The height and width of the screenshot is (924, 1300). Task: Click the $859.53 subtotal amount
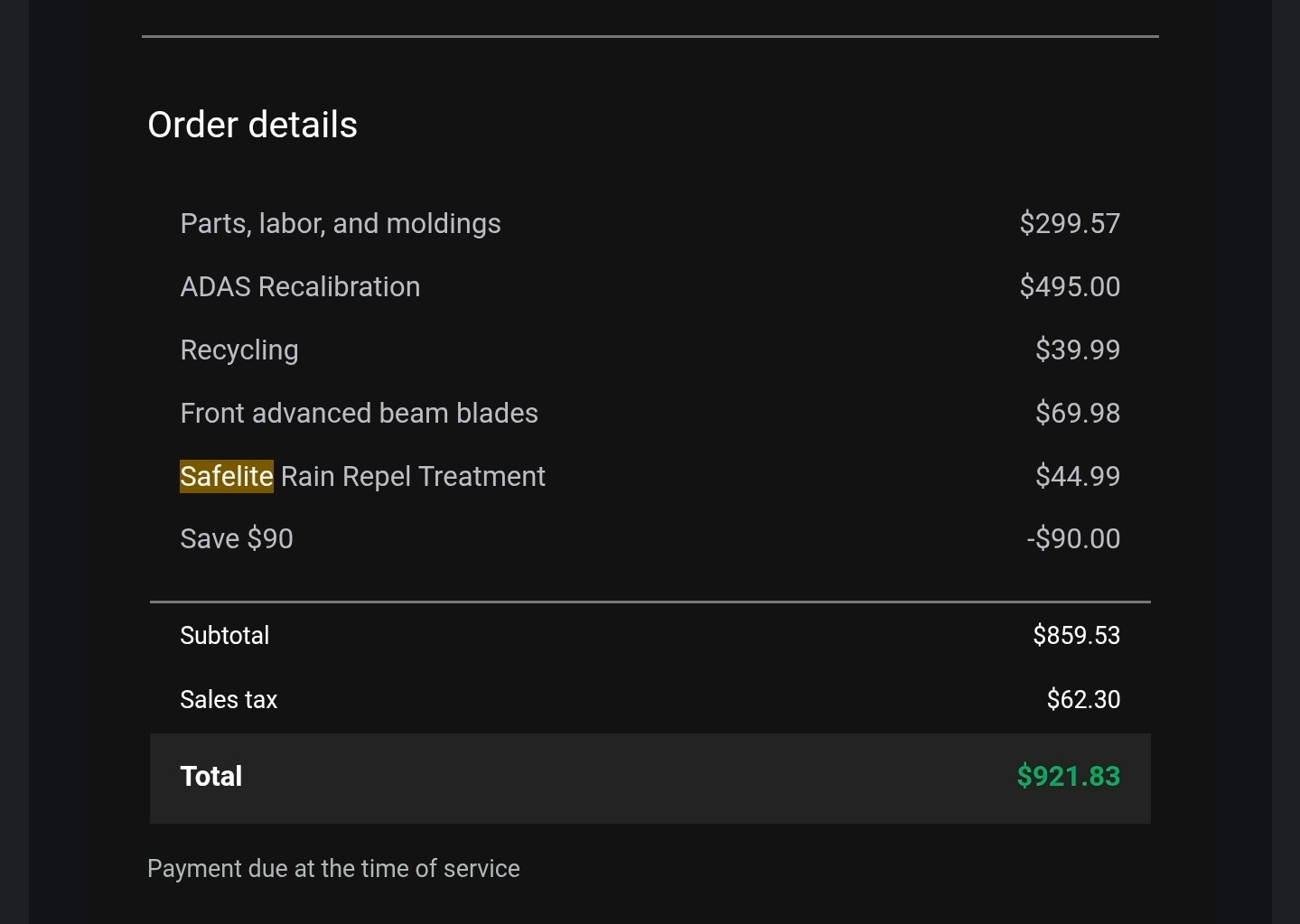[x=1076, y=635]
